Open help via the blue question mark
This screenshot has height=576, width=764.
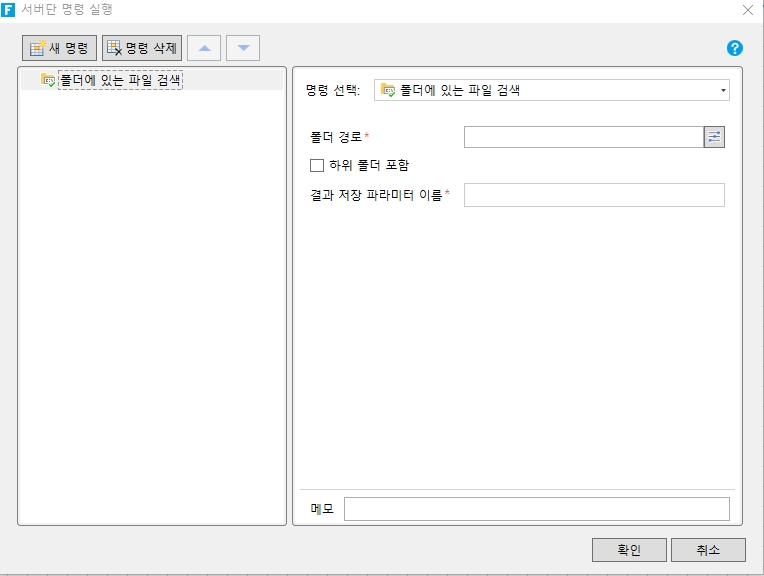(735, 48)
